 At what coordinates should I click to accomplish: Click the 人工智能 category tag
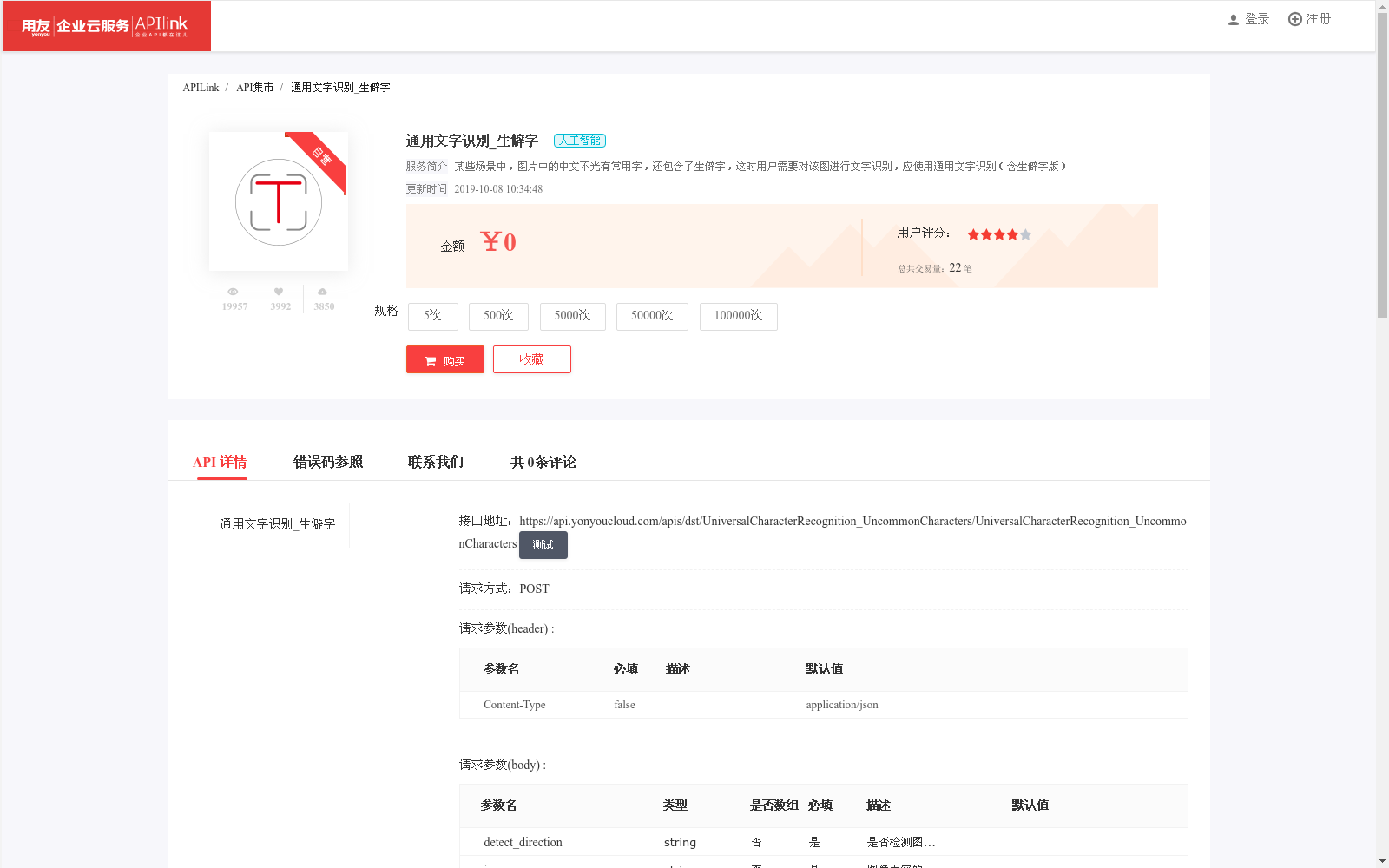tap(580, 141)
